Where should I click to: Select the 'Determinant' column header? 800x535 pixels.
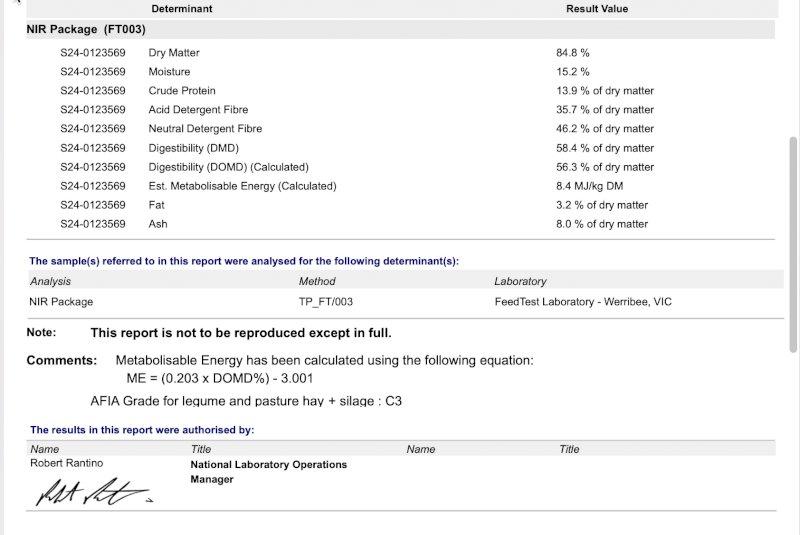click(182, 9)
